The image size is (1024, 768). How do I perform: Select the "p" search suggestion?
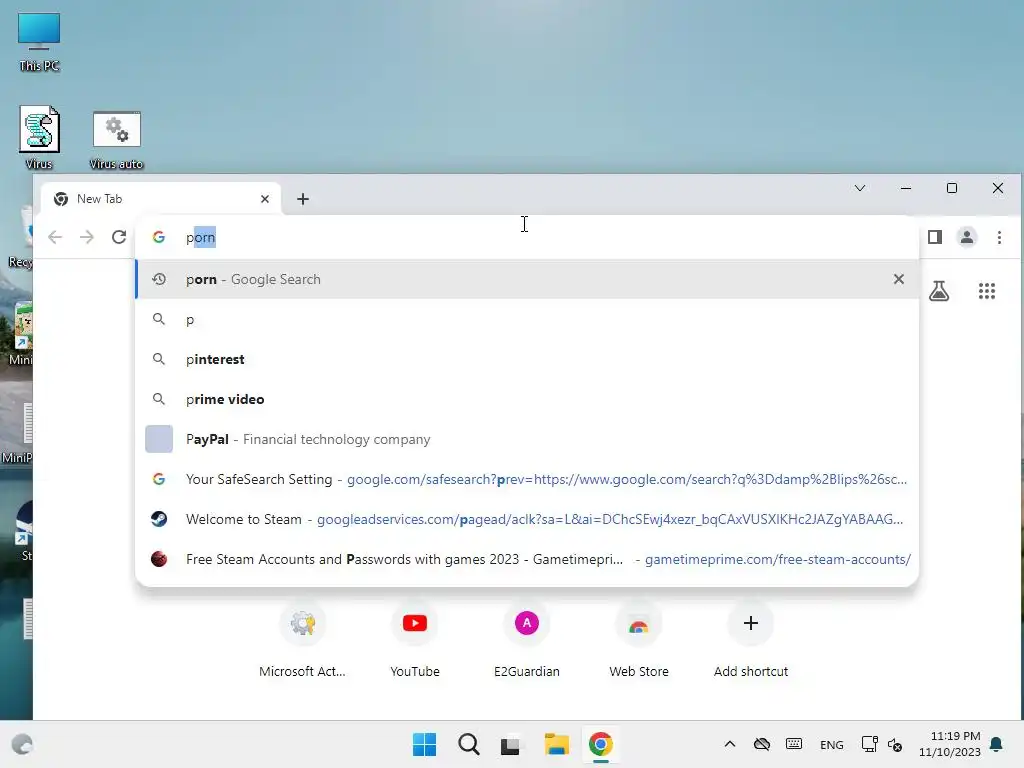click(526, 319)
